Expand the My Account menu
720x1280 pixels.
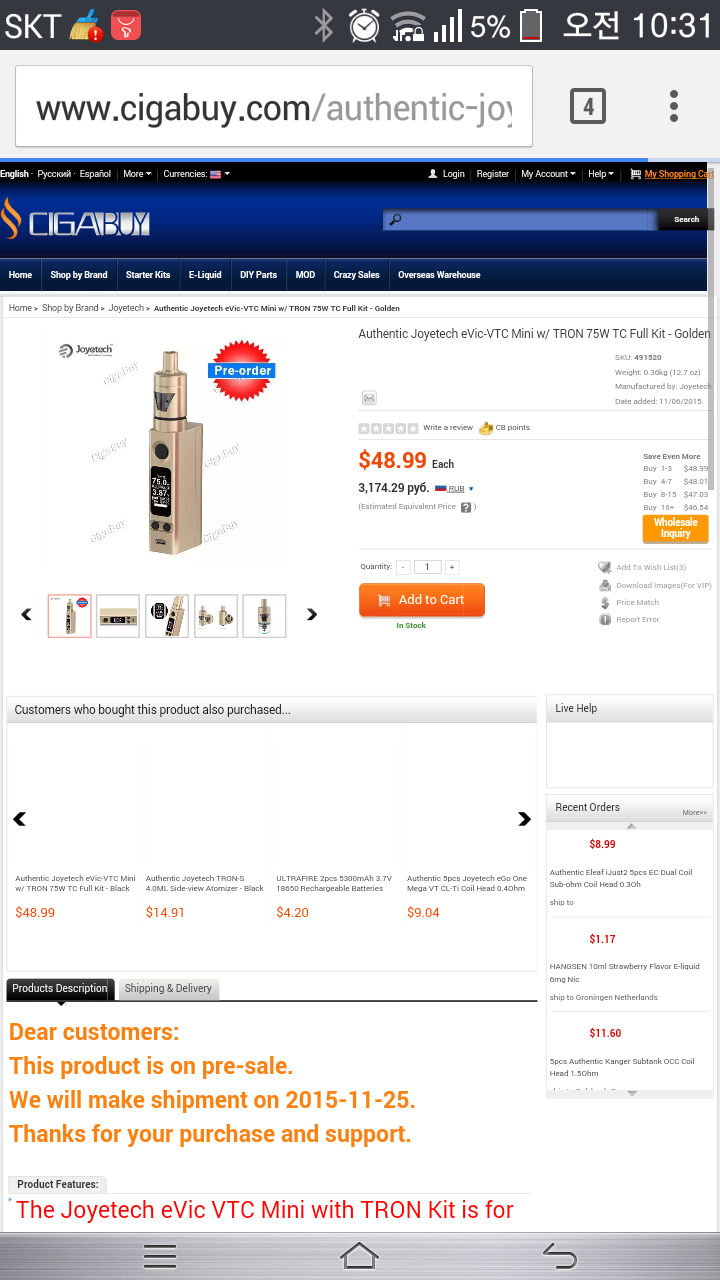[x=548, y=174]
